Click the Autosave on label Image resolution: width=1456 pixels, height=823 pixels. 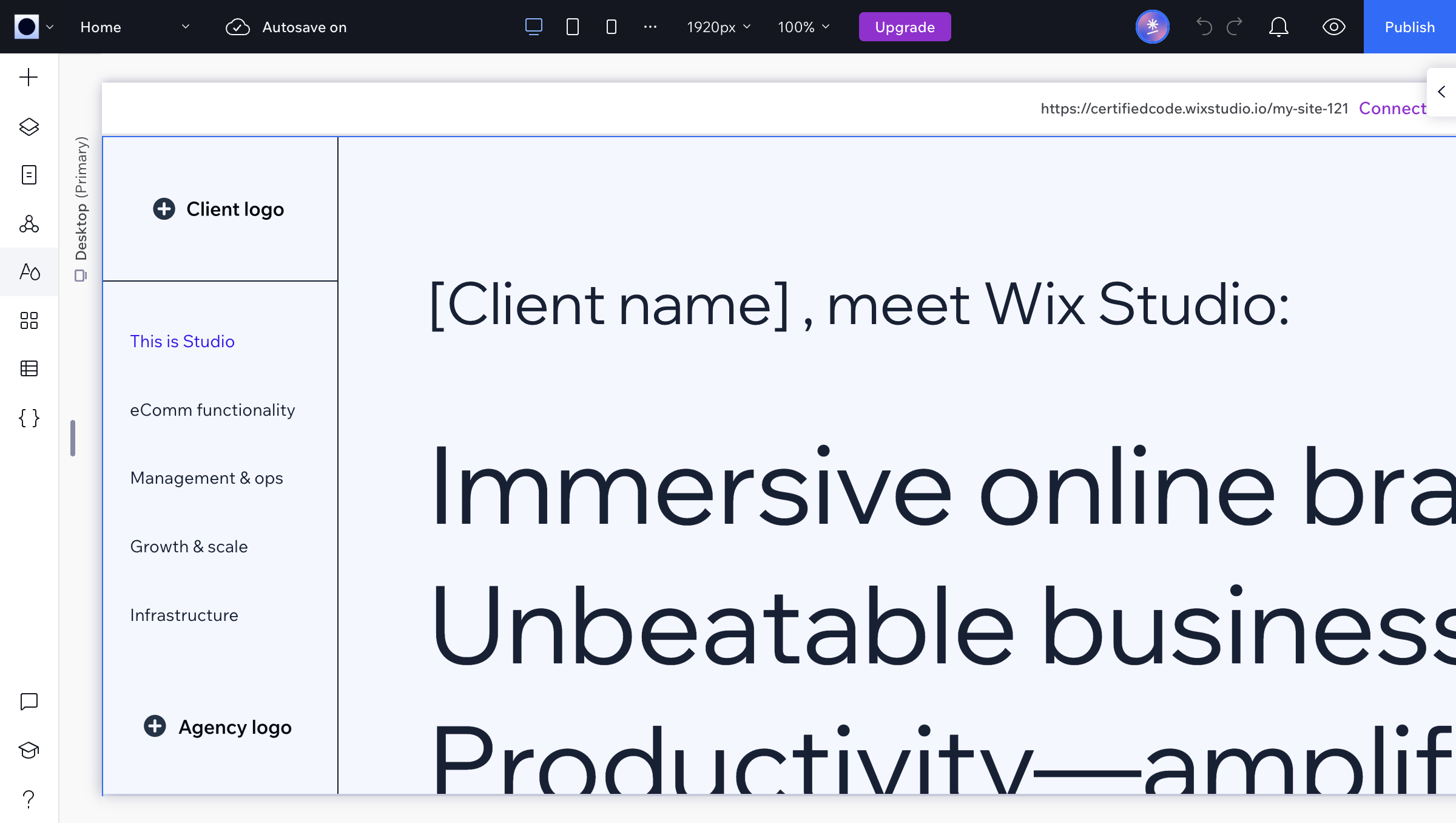[x=305, y=27]
